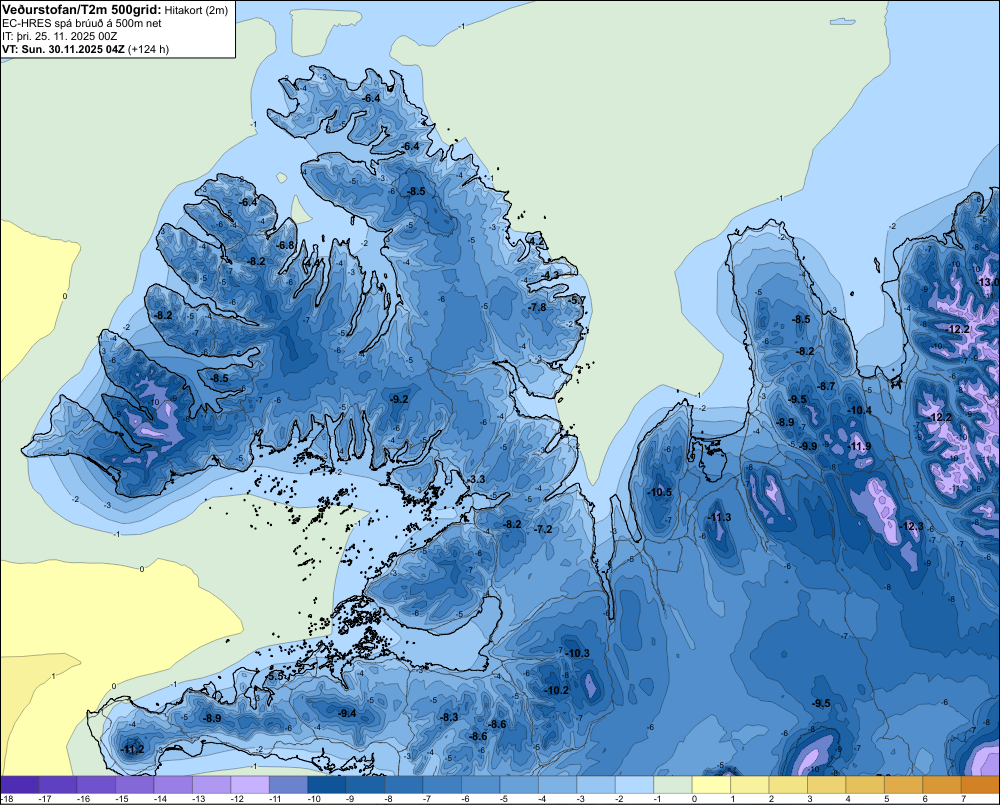Select the -11.3 temperature value
Viewport: 1000px width, 805px height.
click(720, 517)
